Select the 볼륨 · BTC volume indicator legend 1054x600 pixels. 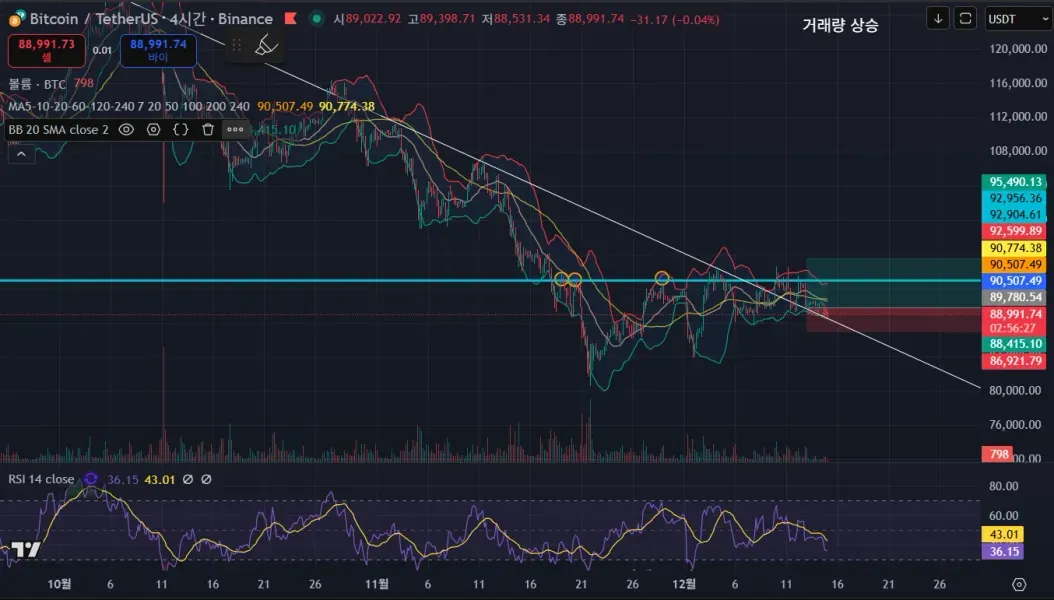coord(37,84)
